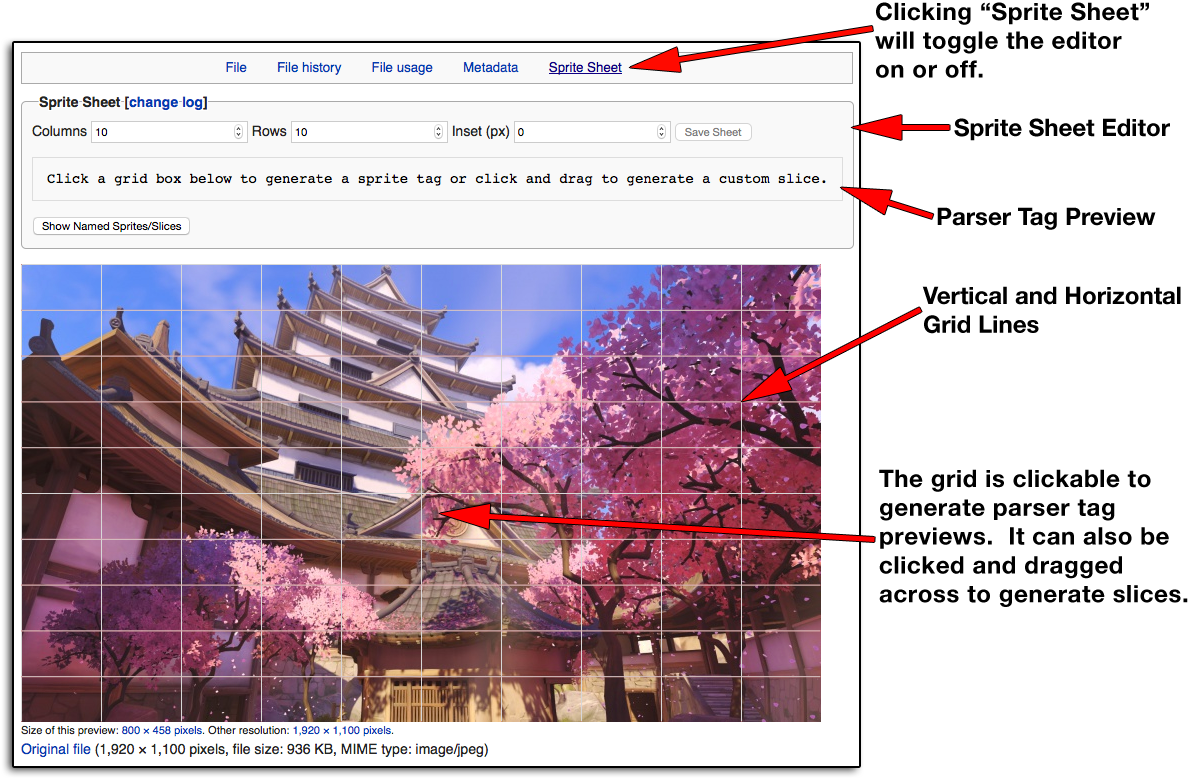The width and height of the screenshot is (1189, 778).
Task: Click the Columns field stepper arrows
Action: [x=239, y=132]
